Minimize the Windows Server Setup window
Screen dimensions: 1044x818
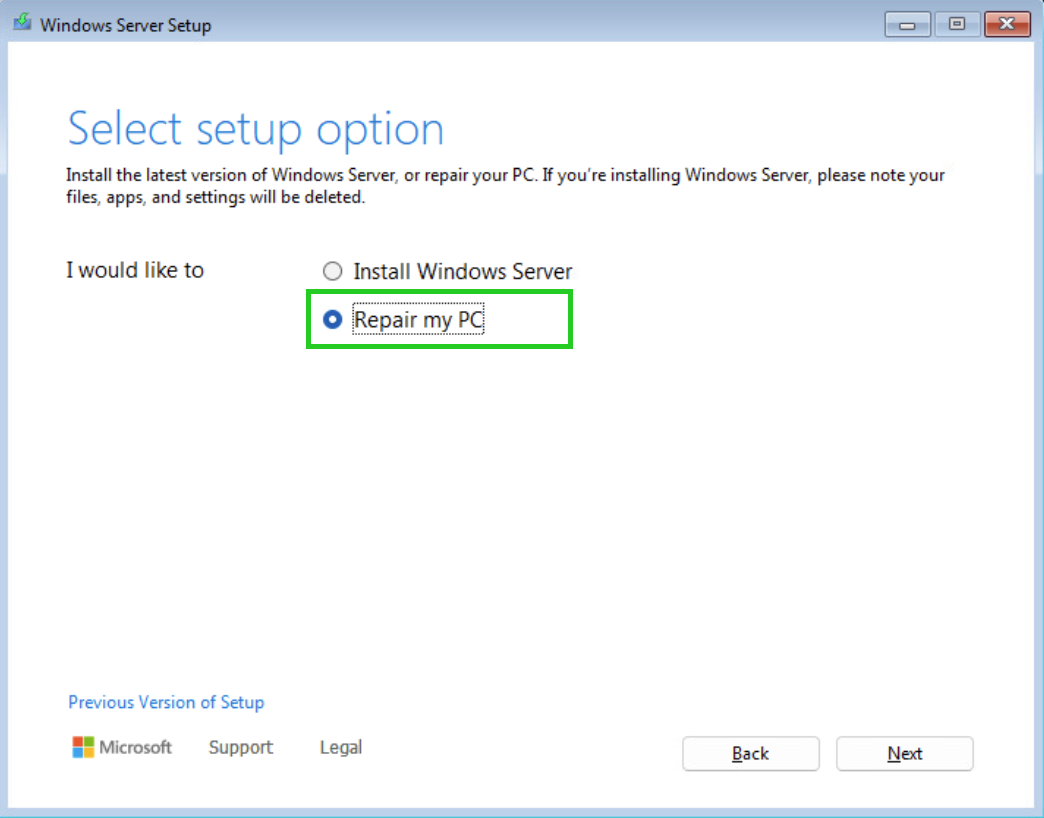click(906, 24)
